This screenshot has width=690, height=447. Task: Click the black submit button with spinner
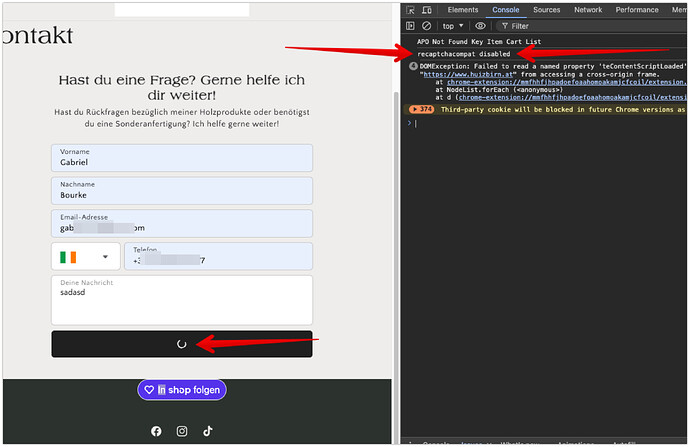coord(182,344)
